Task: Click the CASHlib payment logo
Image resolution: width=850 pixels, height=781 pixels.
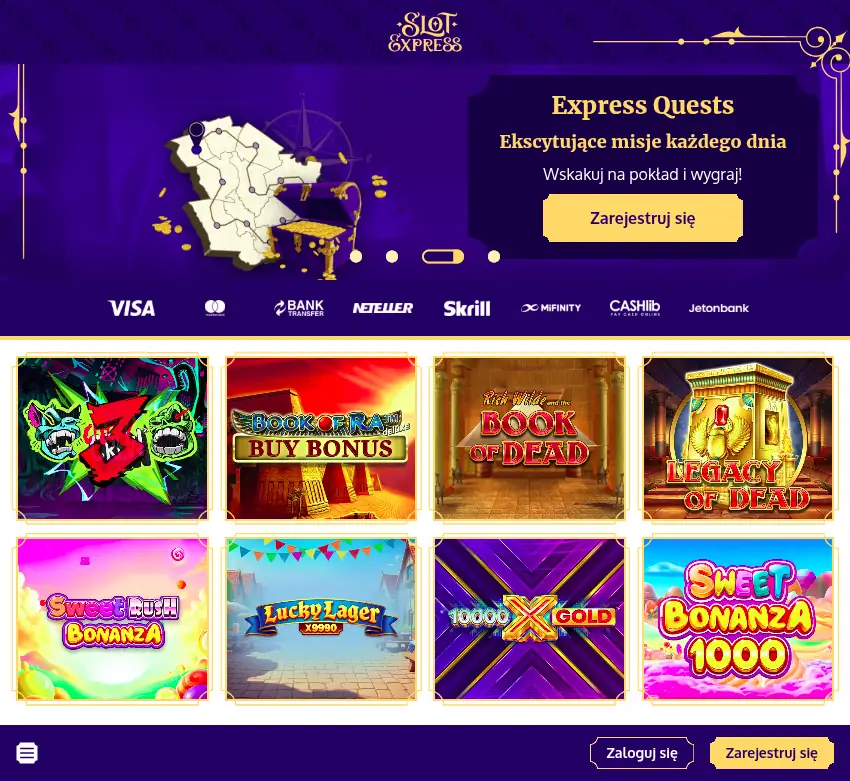Action: 635,307
